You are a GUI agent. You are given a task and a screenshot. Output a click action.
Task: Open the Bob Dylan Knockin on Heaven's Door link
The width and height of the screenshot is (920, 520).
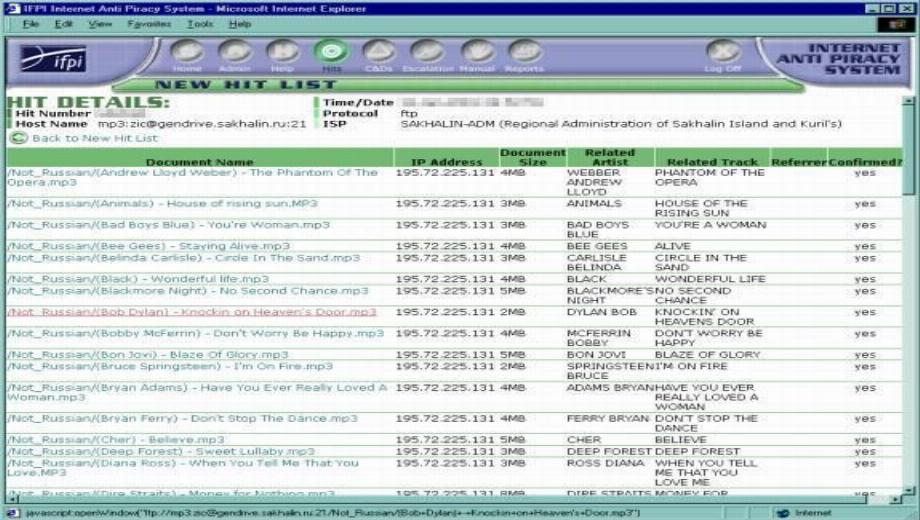192,312
